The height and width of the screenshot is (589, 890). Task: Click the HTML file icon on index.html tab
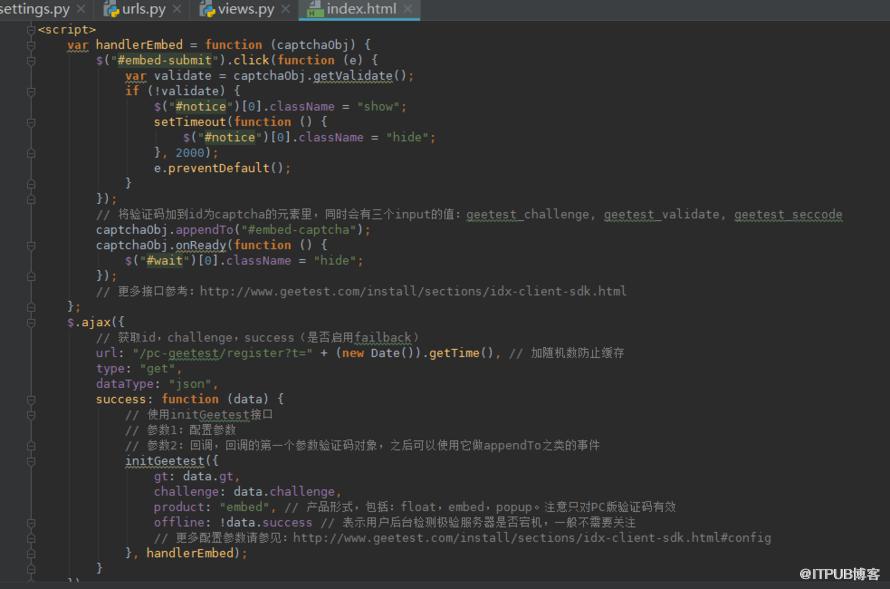(315, 9)
